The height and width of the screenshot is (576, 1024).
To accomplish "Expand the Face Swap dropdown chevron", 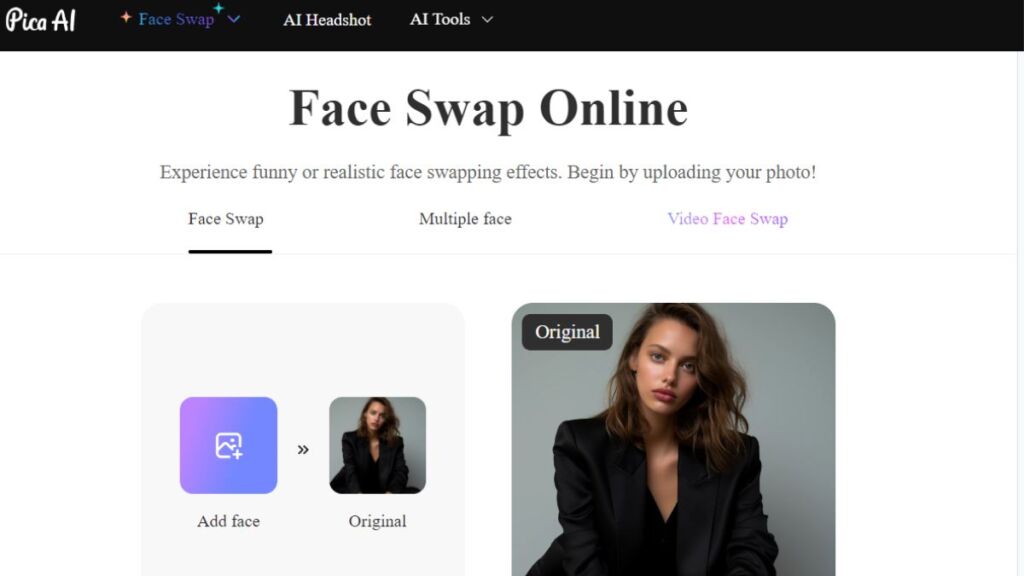I will click(x=233, y=20).
